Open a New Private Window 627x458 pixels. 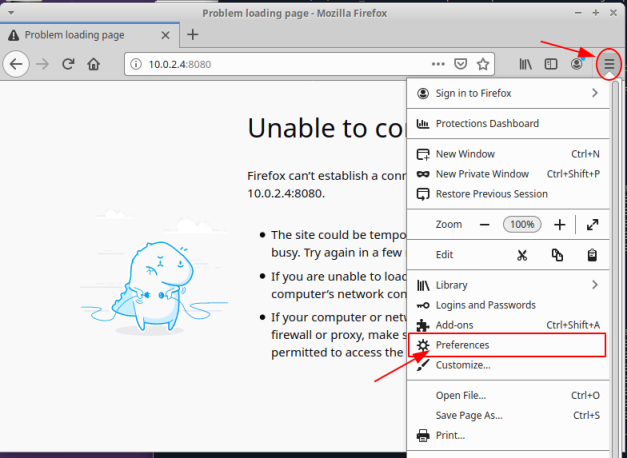(x=508, y=174)
